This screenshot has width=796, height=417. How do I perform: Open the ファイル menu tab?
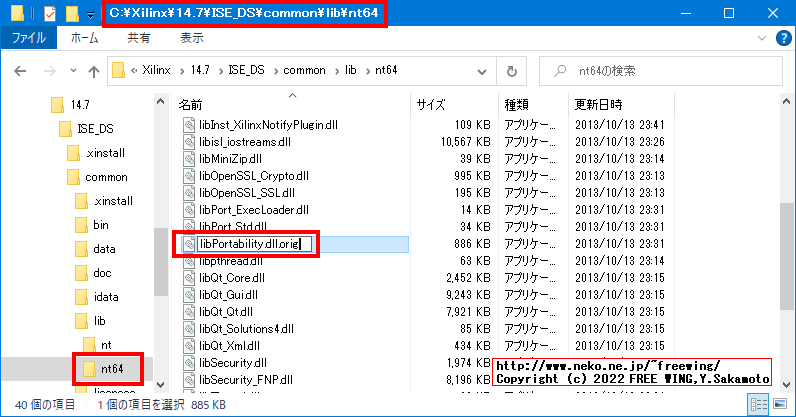tap(28, 38)
